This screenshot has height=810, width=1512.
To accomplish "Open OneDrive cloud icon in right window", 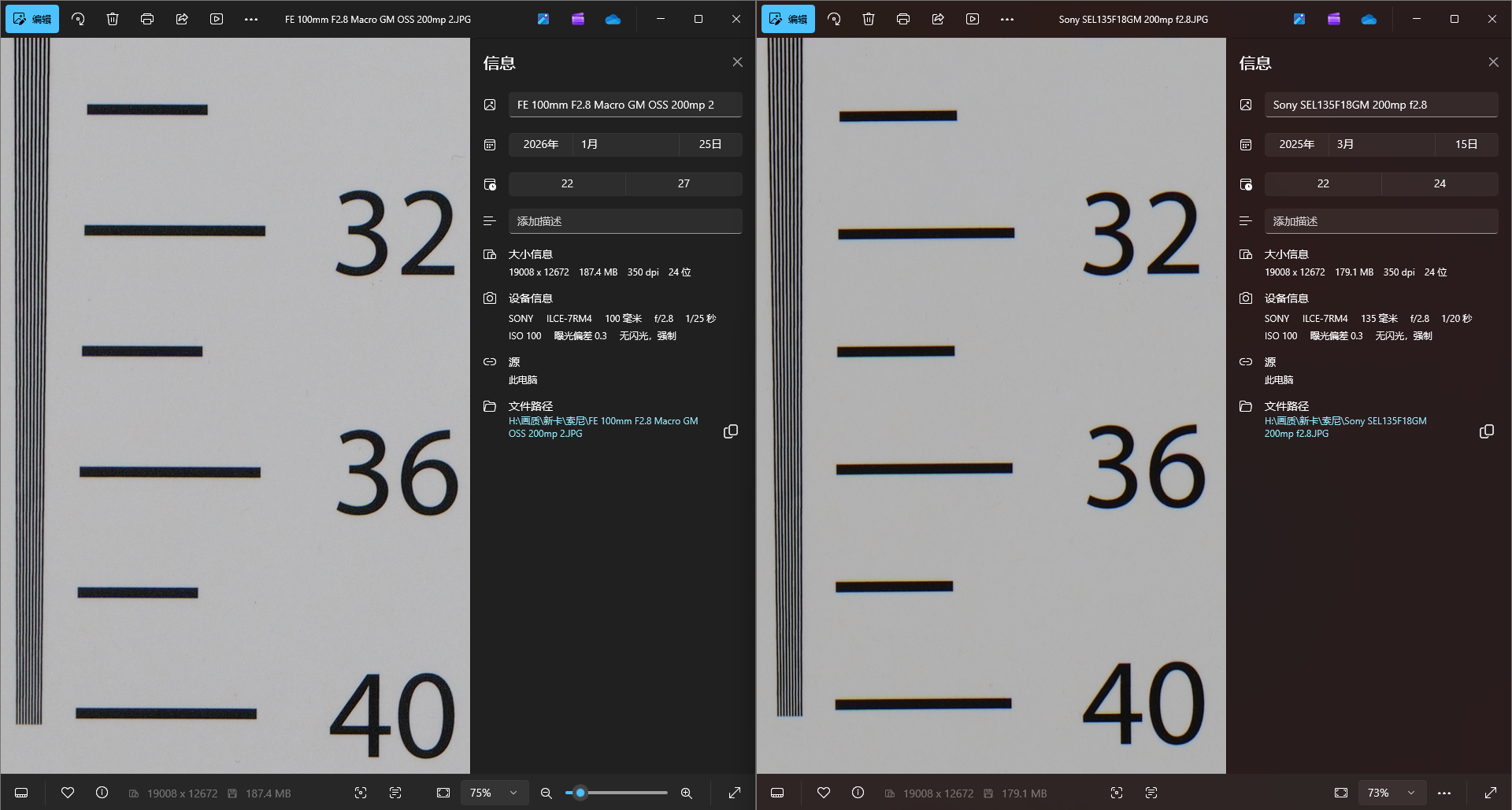I will pyautogui.click(x=1369, y=19).
